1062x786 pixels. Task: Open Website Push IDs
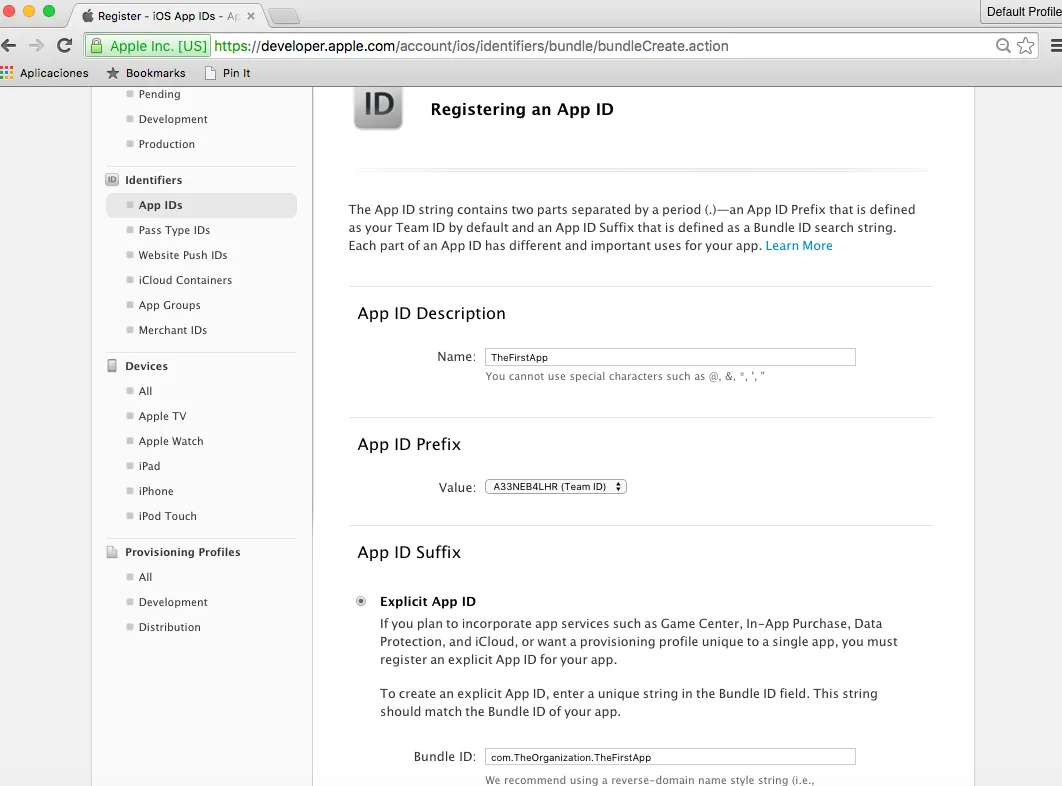click(x=183, y=255)
